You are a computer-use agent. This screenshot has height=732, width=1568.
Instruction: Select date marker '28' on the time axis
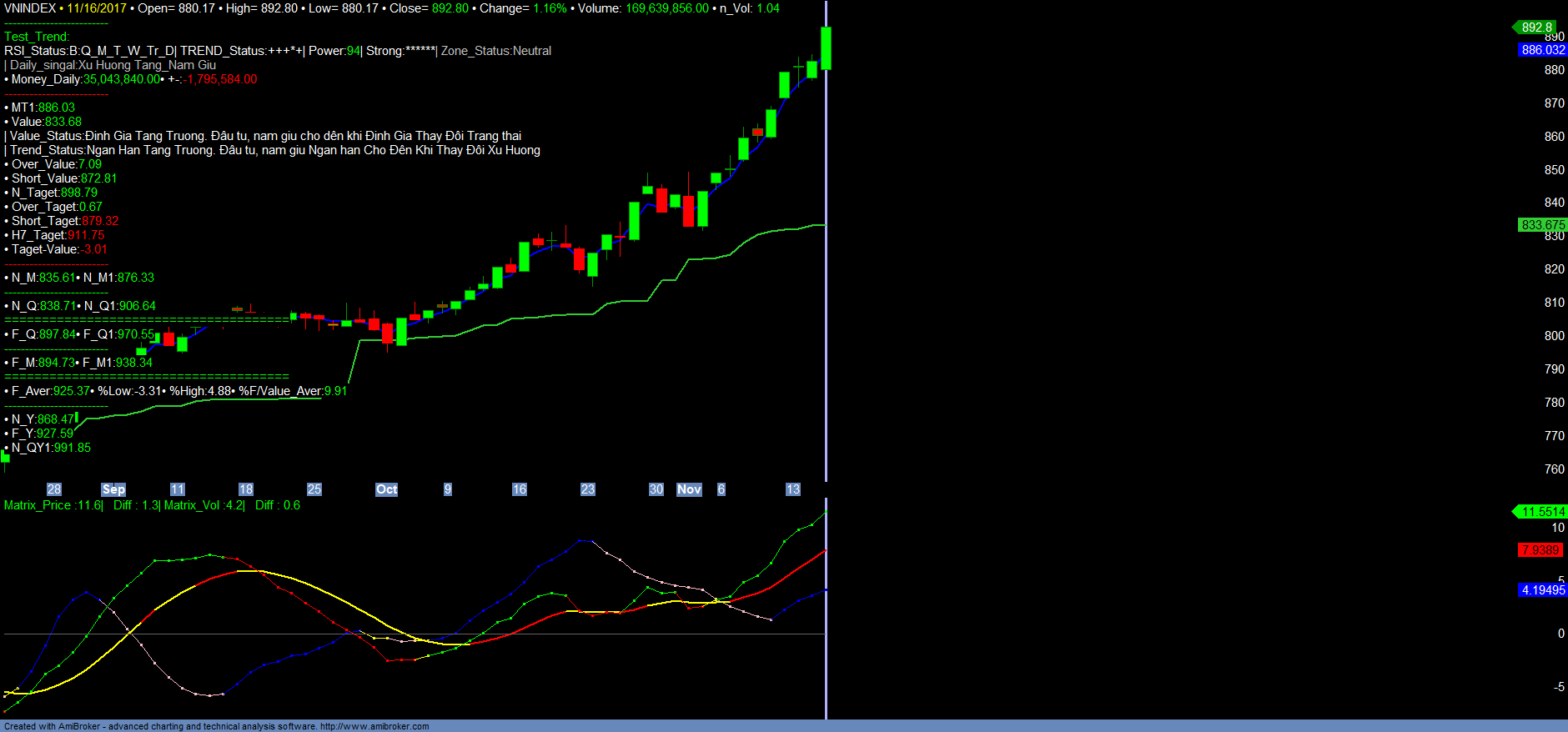[54, 489]
